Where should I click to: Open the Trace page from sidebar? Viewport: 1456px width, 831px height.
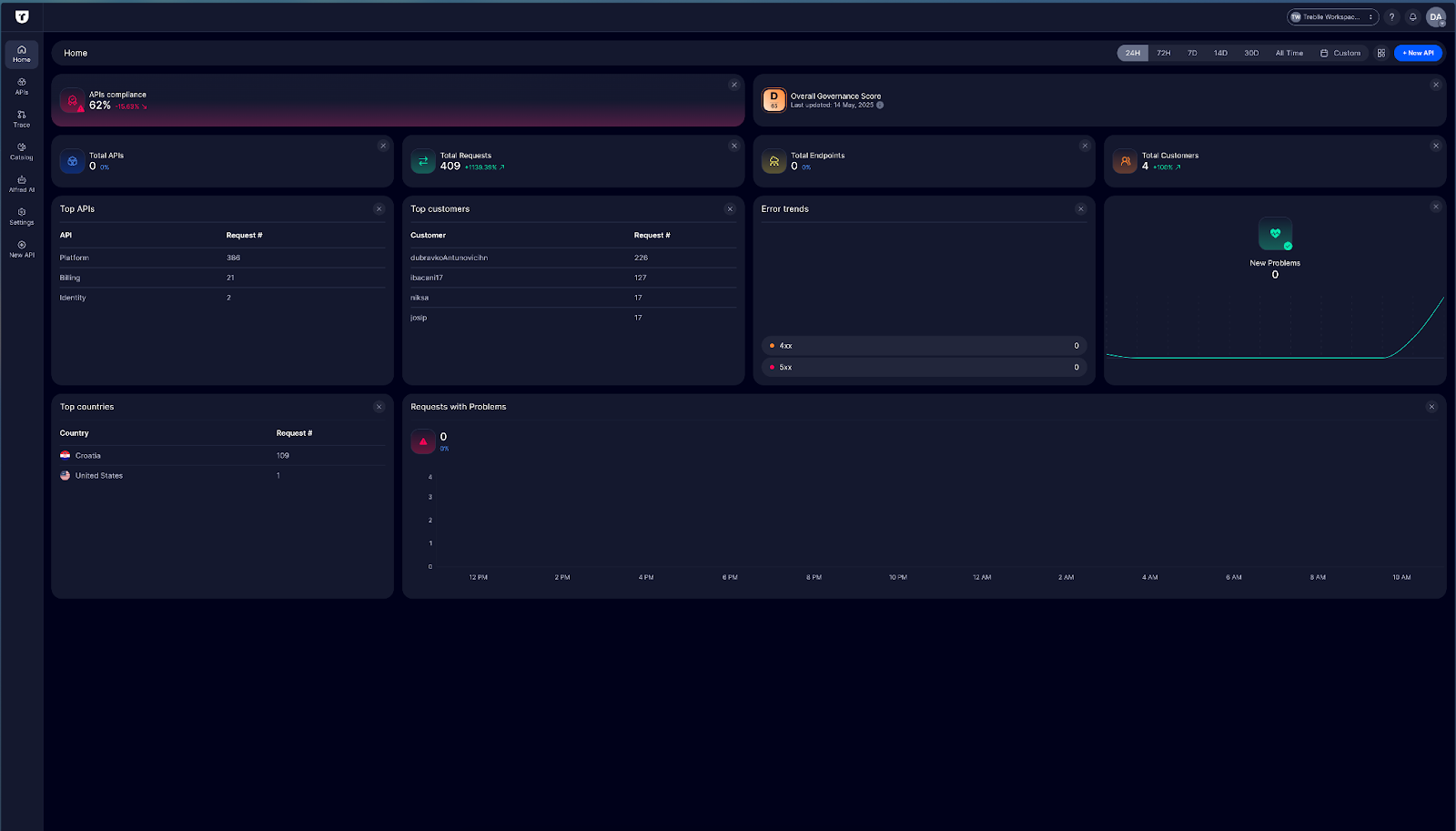tap(22, 119)
